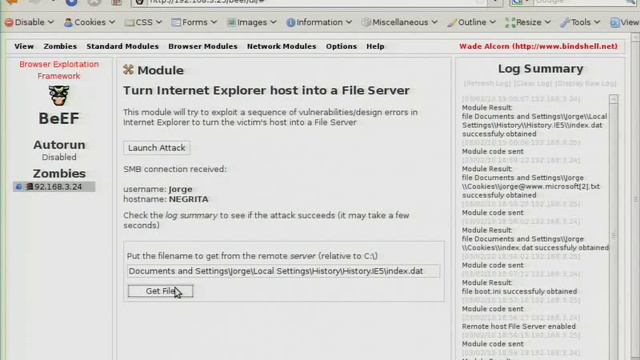
Task: Expand the Miscellaneous dropdown
Action: coord(400,22)
